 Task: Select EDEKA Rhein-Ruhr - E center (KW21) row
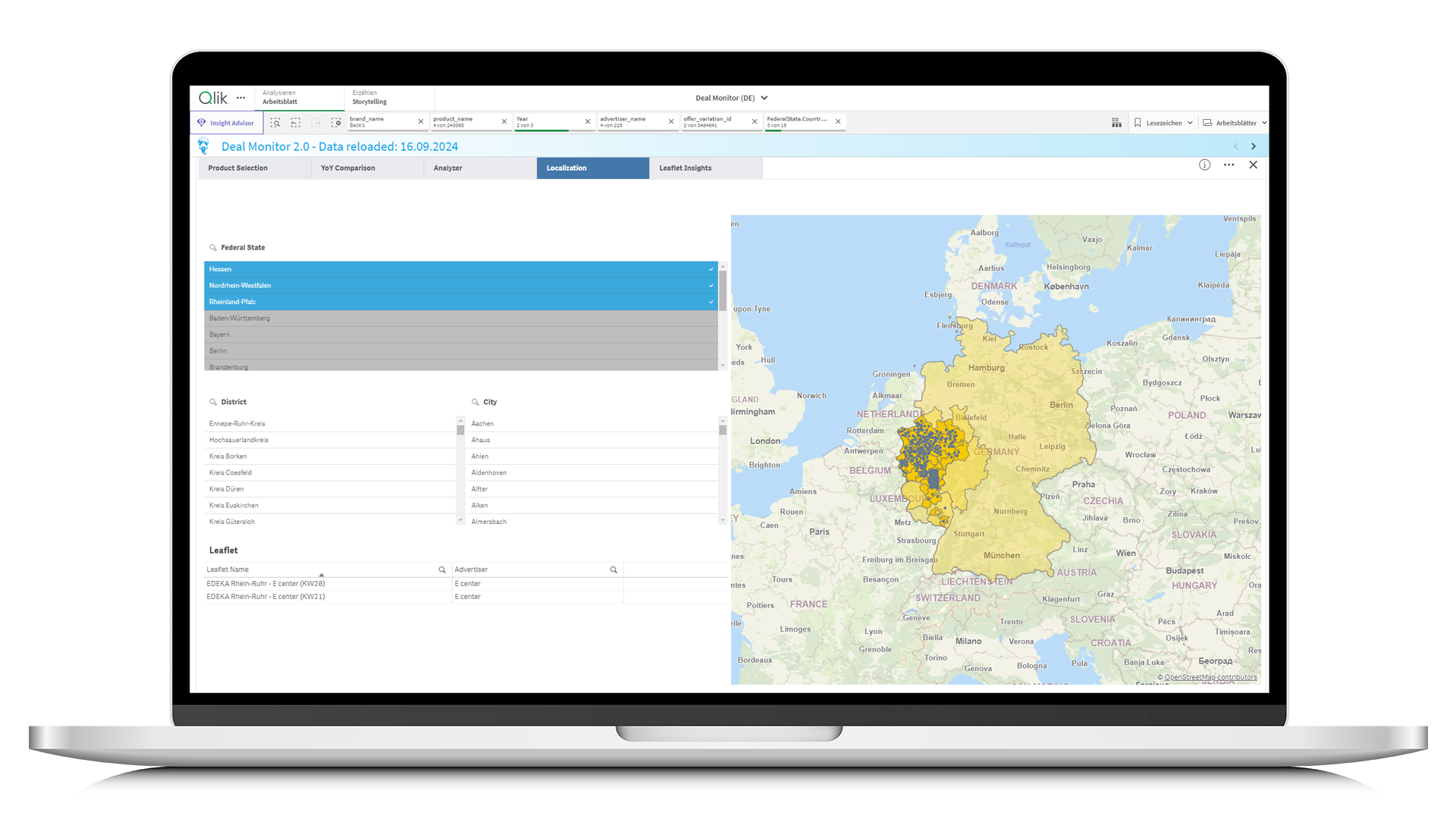pyautogui.click(x=466, y=597)
